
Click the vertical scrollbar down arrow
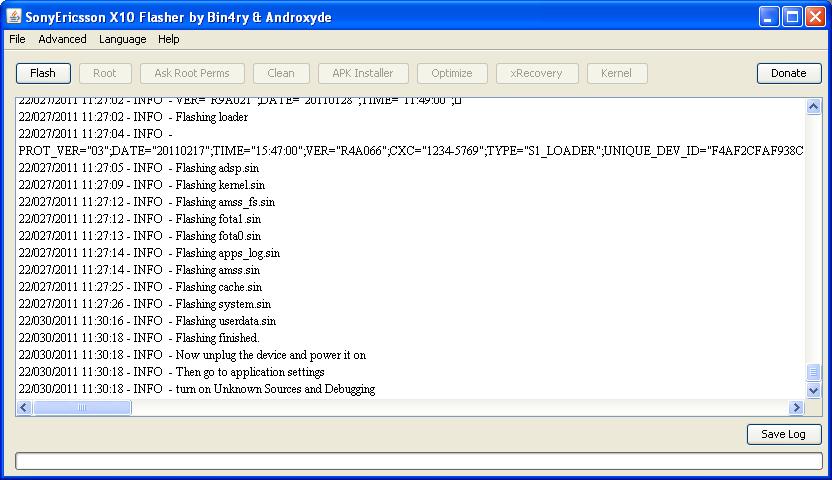813,391
